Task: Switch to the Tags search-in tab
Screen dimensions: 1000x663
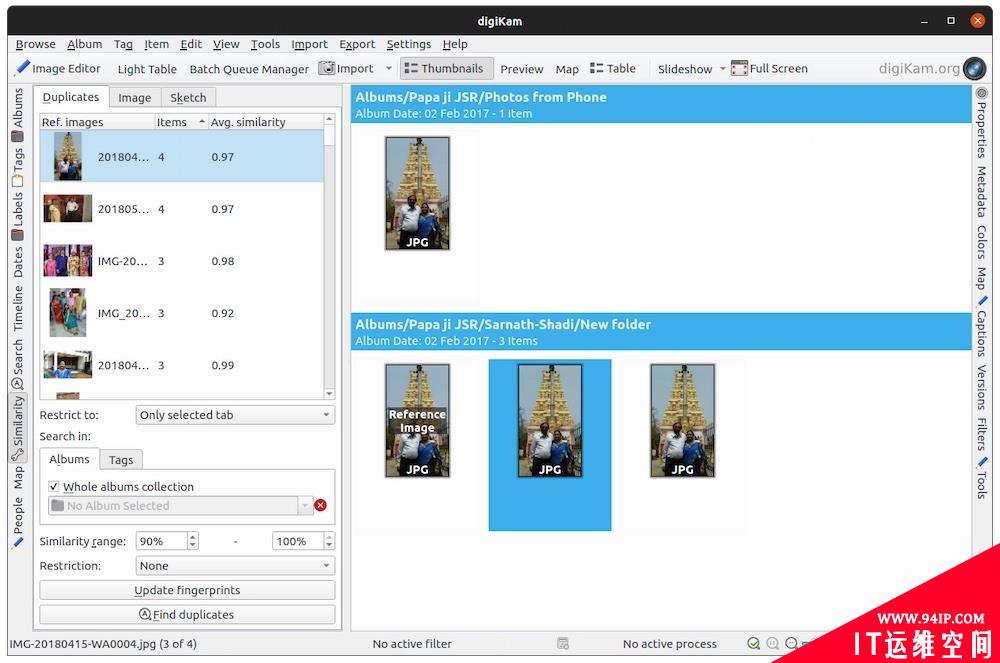Action: click(121, 460)
